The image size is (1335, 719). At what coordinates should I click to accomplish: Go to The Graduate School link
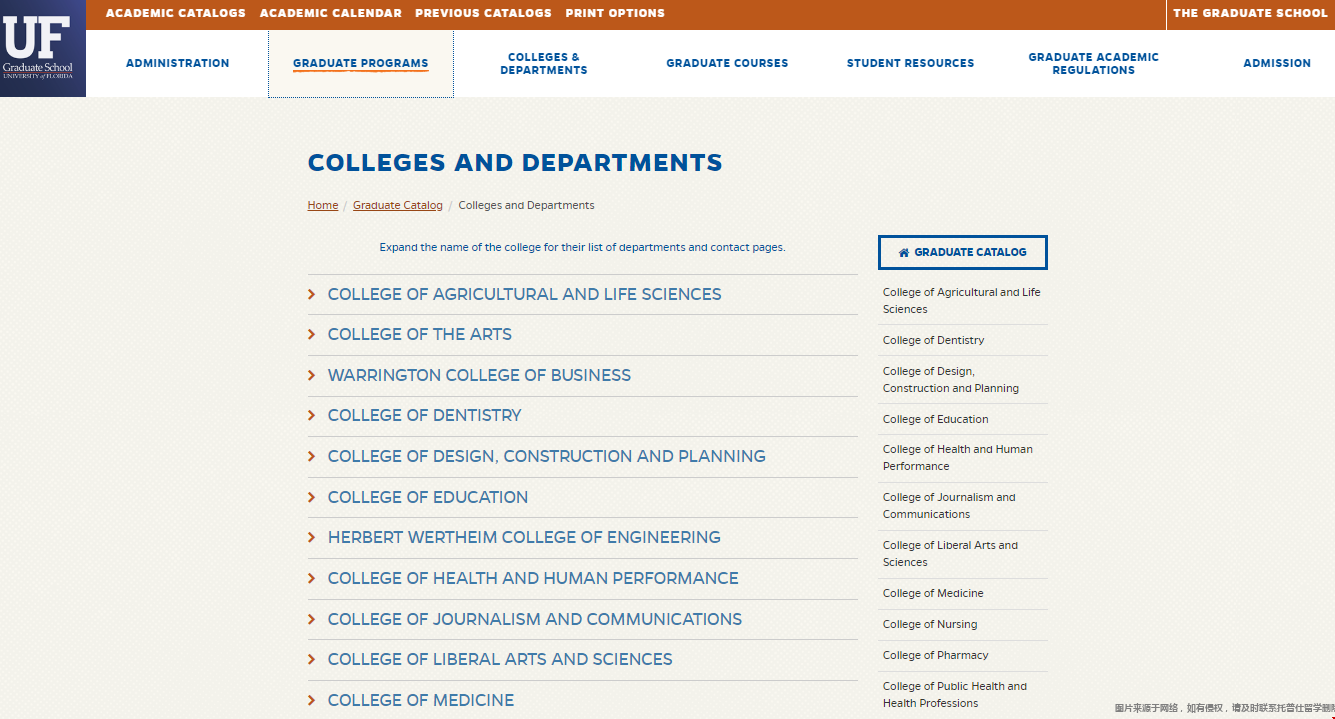pyautogui.click(x=1250, y=13)
